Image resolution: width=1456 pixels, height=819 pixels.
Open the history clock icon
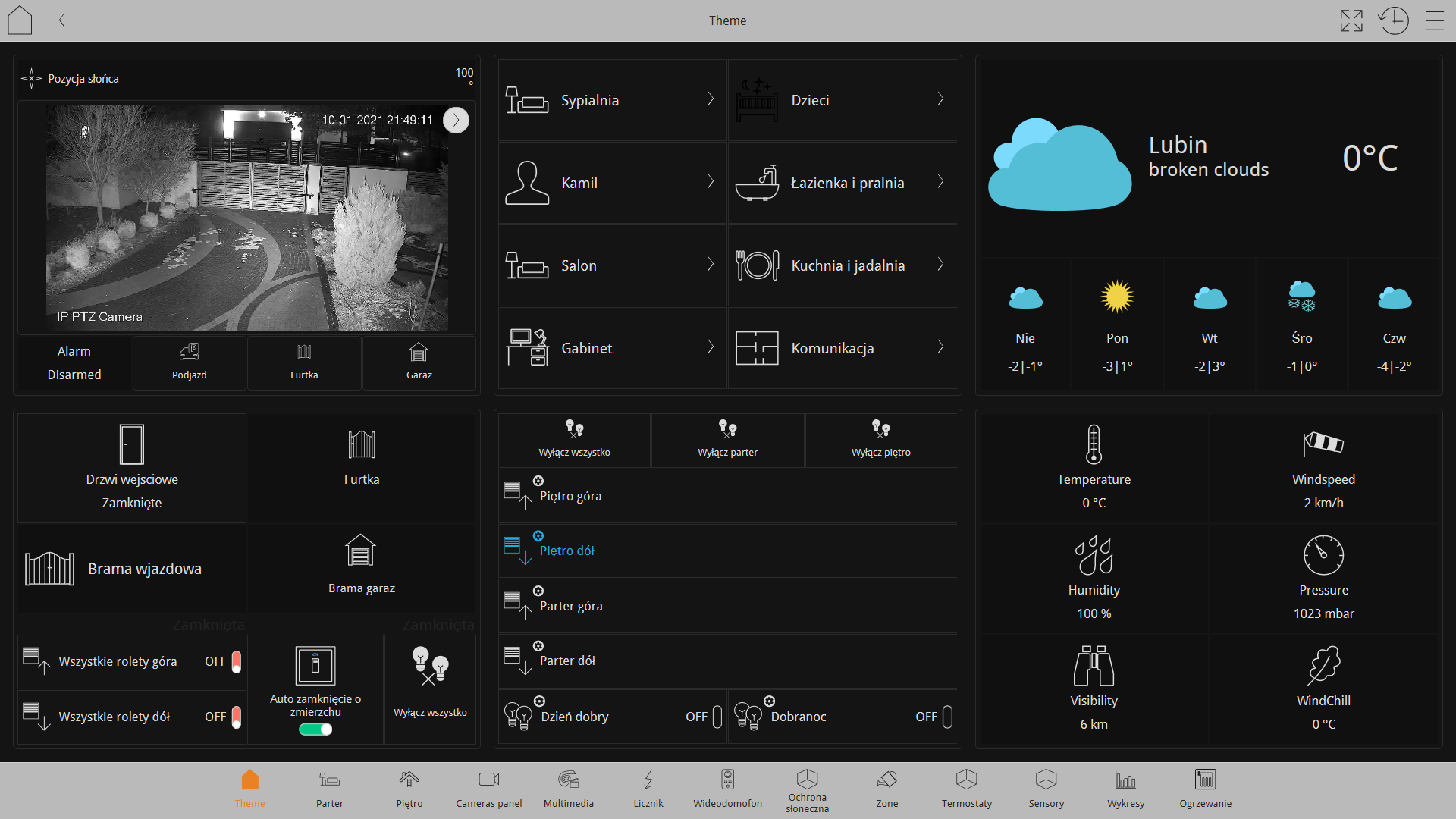(x=1393, y=20)
